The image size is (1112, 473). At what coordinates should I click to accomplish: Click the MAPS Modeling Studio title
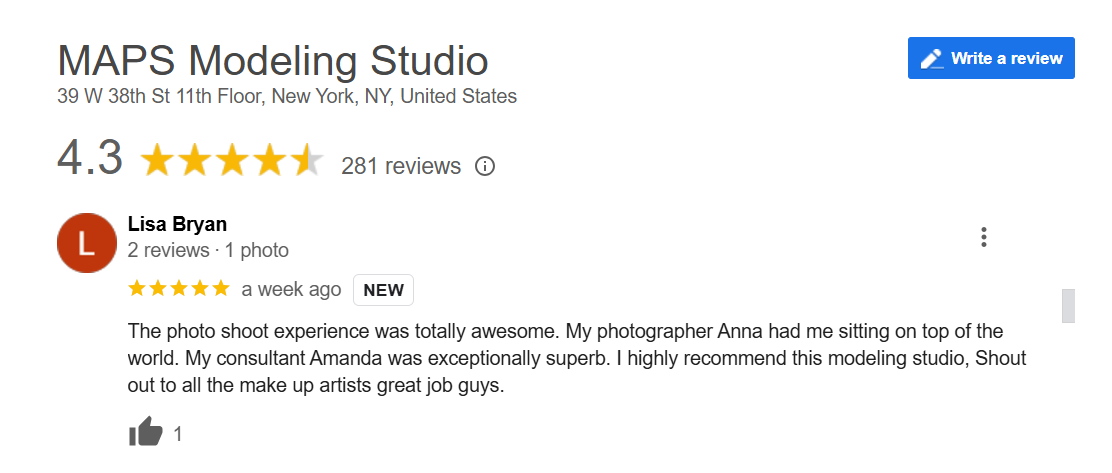pyautogui.click(x=272, y=60)
